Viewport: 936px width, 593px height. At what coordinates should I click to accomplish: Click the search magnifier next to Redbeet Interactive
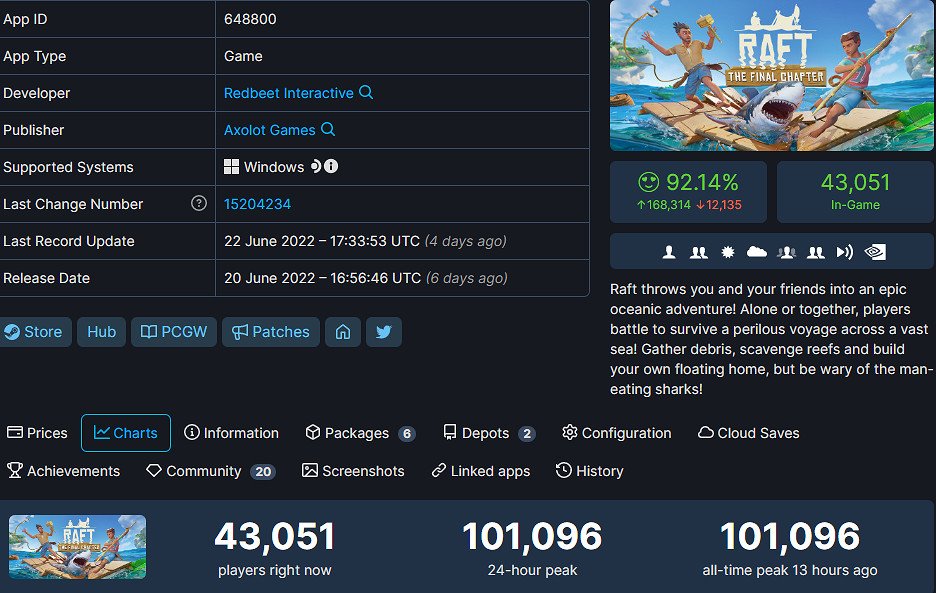tap(366, 92)
